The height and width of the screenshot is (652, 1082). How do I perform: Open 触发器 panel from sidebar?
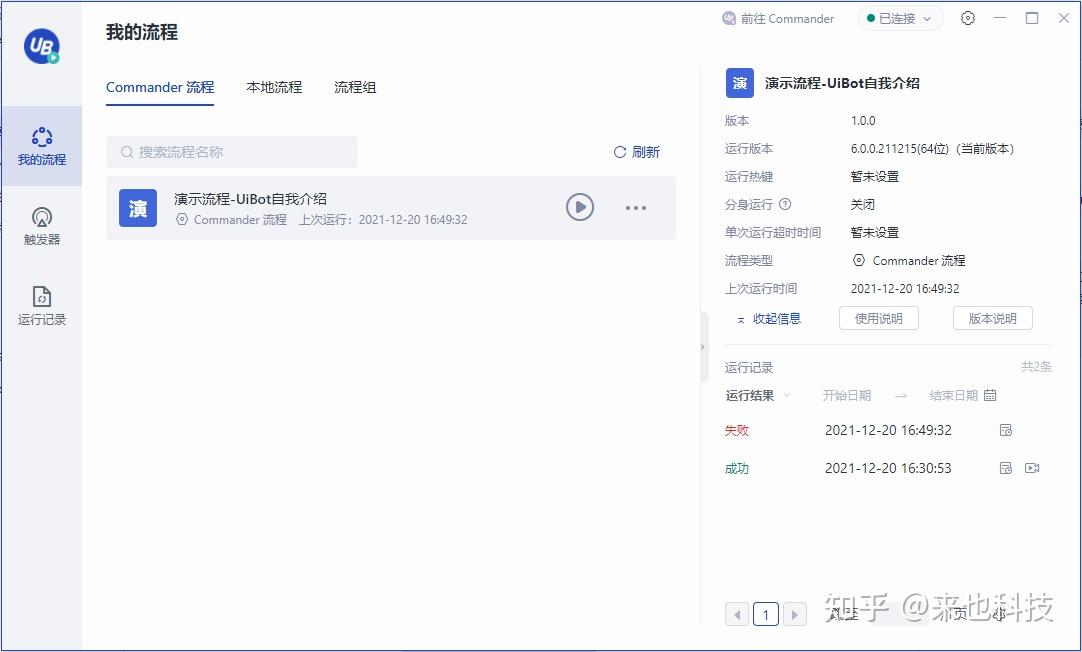point(41,226)
